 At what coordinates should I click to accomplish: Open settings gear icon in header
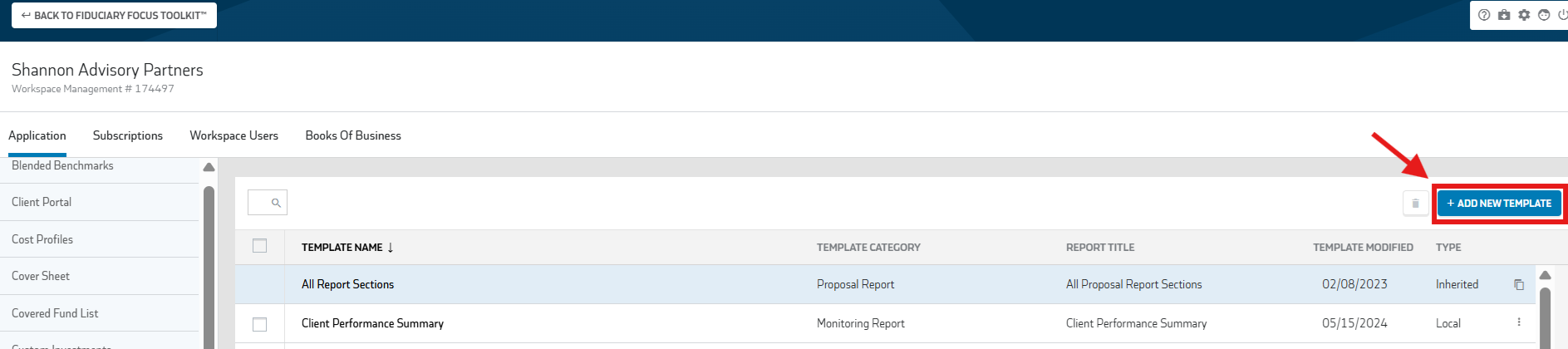coord(1524,15)
